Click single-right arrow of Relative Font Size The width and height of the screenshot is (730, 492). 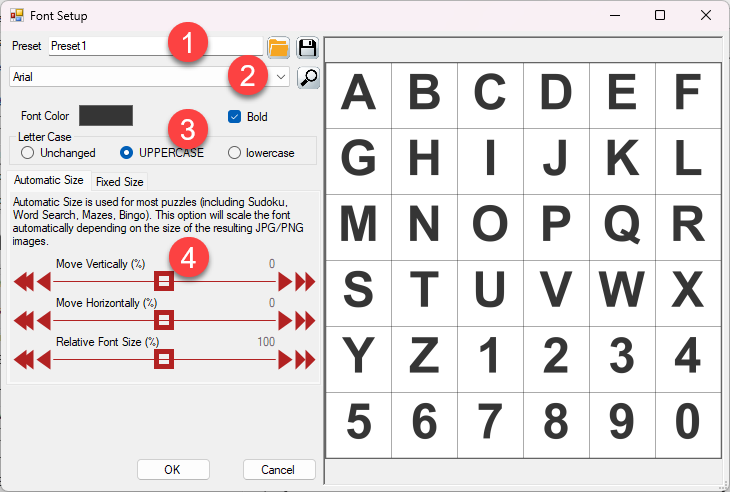click(285, 360)
